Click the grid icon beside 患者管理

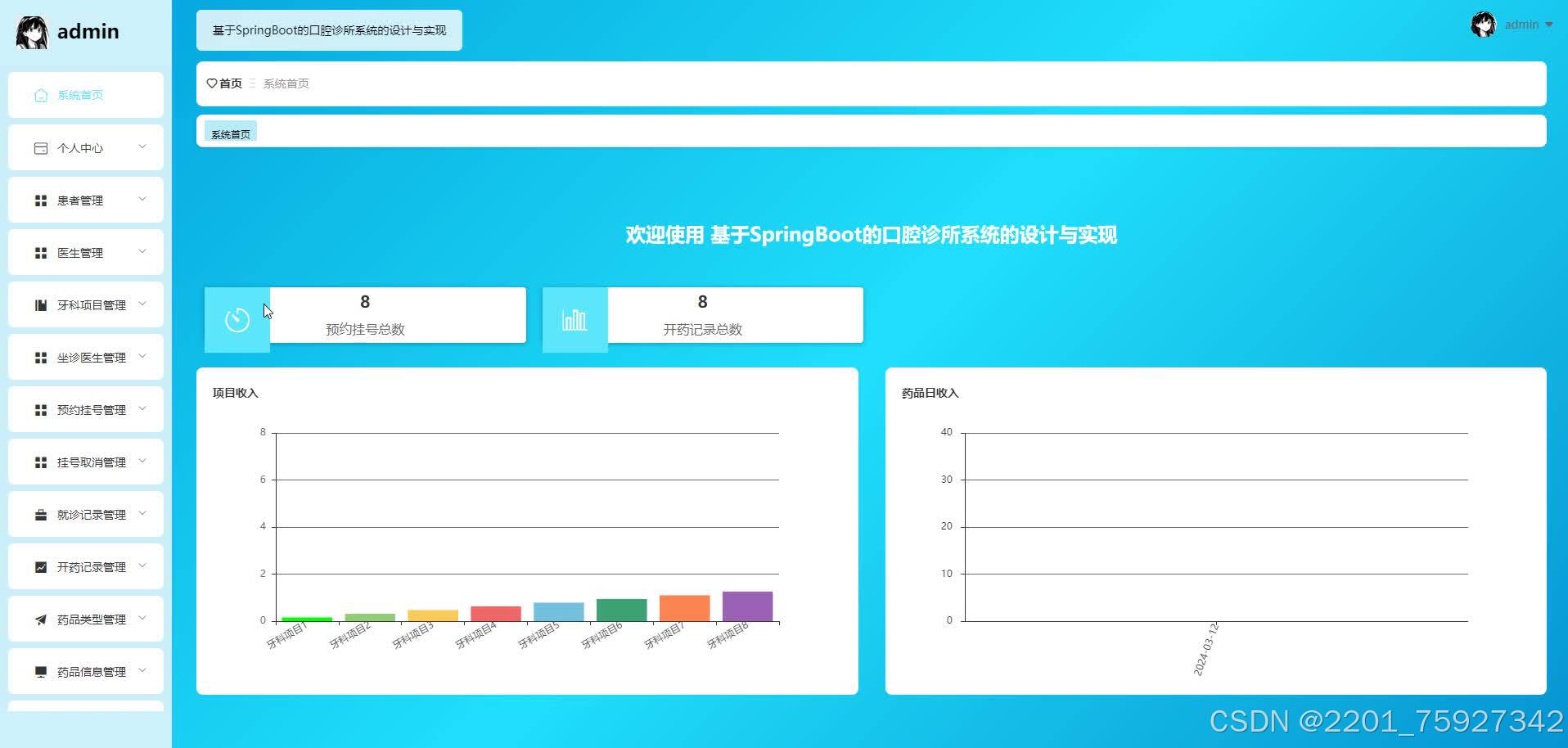41,201
